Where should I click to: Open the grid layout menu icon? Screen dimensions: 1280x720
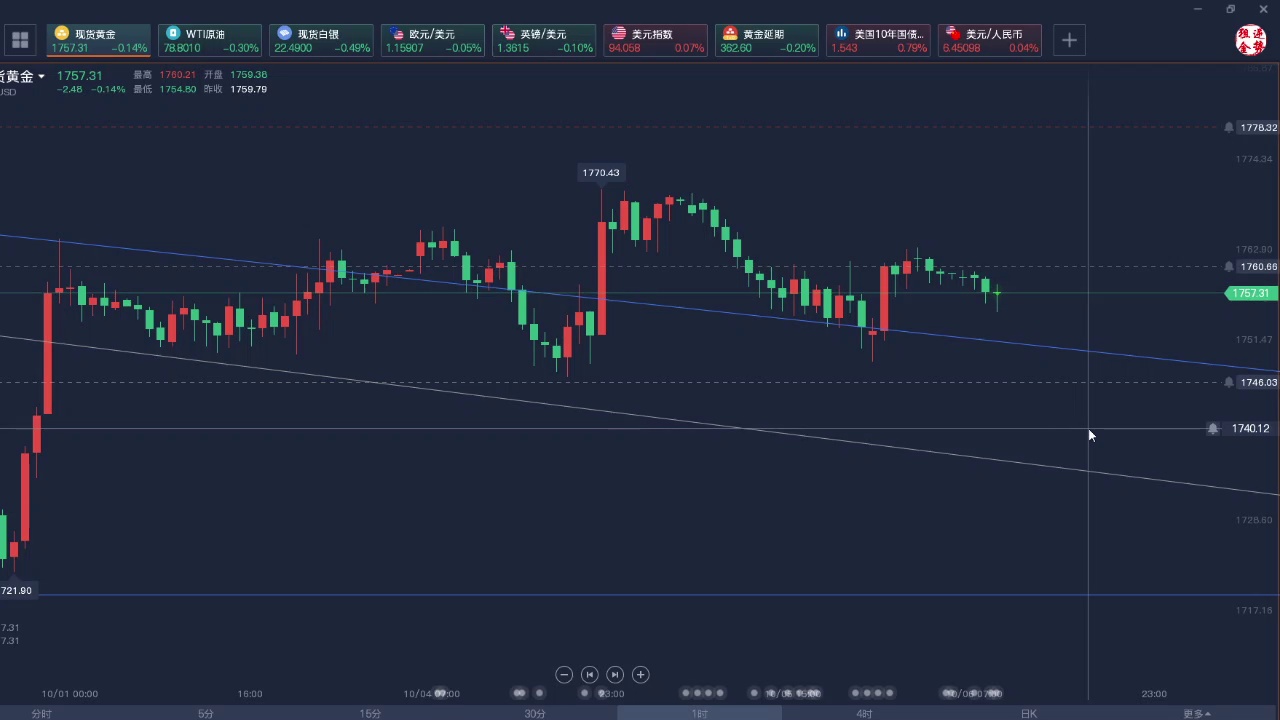point(20,41)
